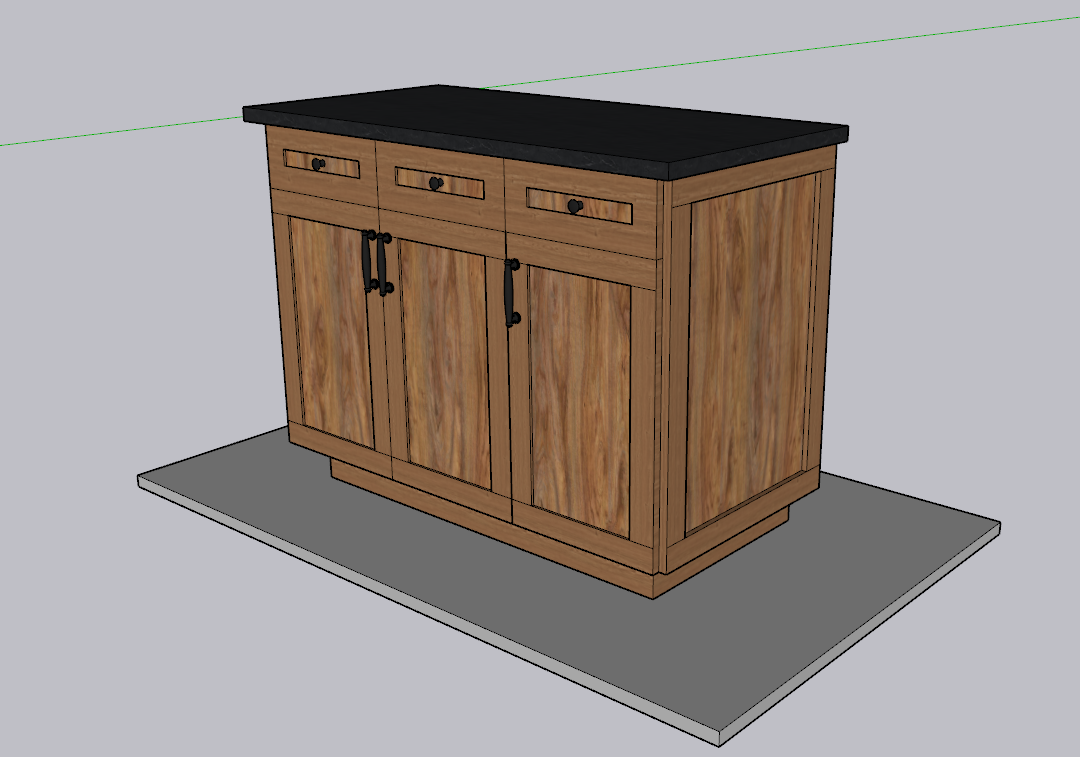
Task: Click the left drawer's round knob
Action: point(318,164)
